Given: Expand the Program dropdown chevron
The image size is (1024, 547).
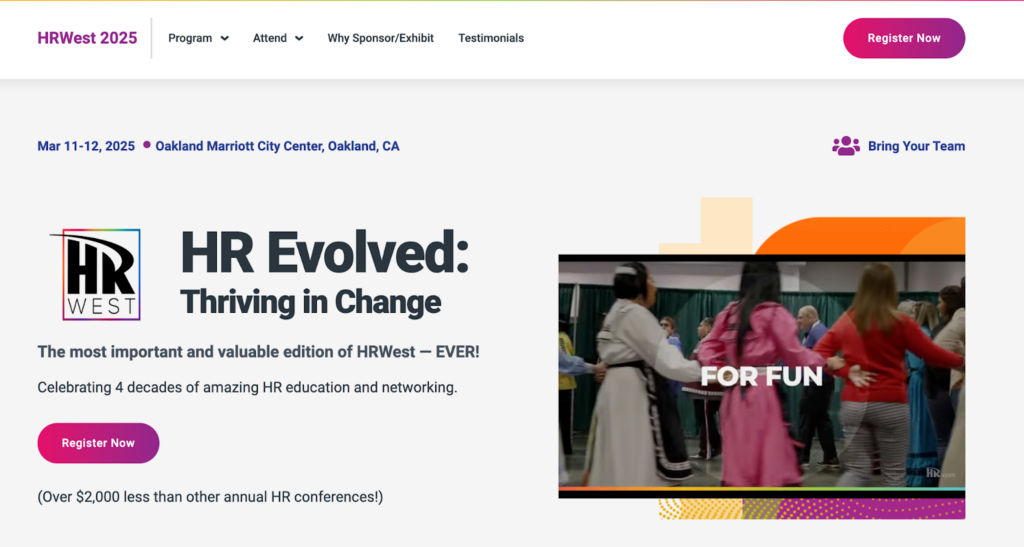Looking at the screenshot, I should coord(225,39).
